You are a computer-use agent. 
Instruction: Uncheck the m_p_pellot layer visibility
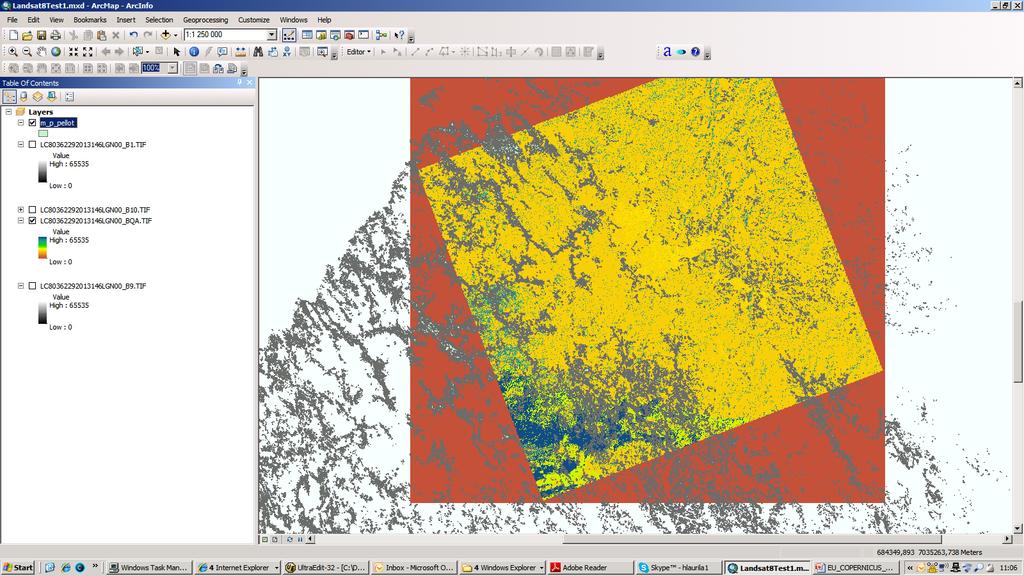32,123
